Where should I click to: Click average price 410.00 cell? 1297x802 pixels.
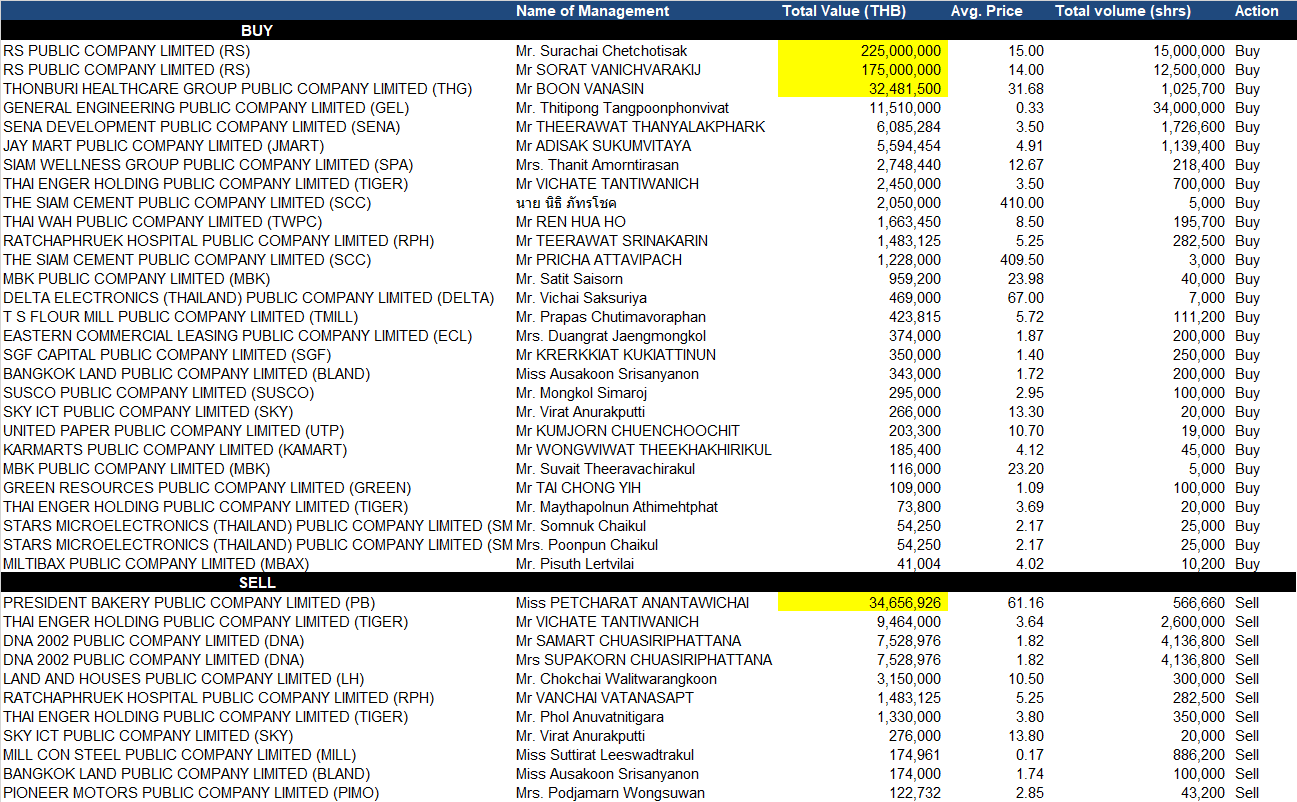click(1024, 203)
